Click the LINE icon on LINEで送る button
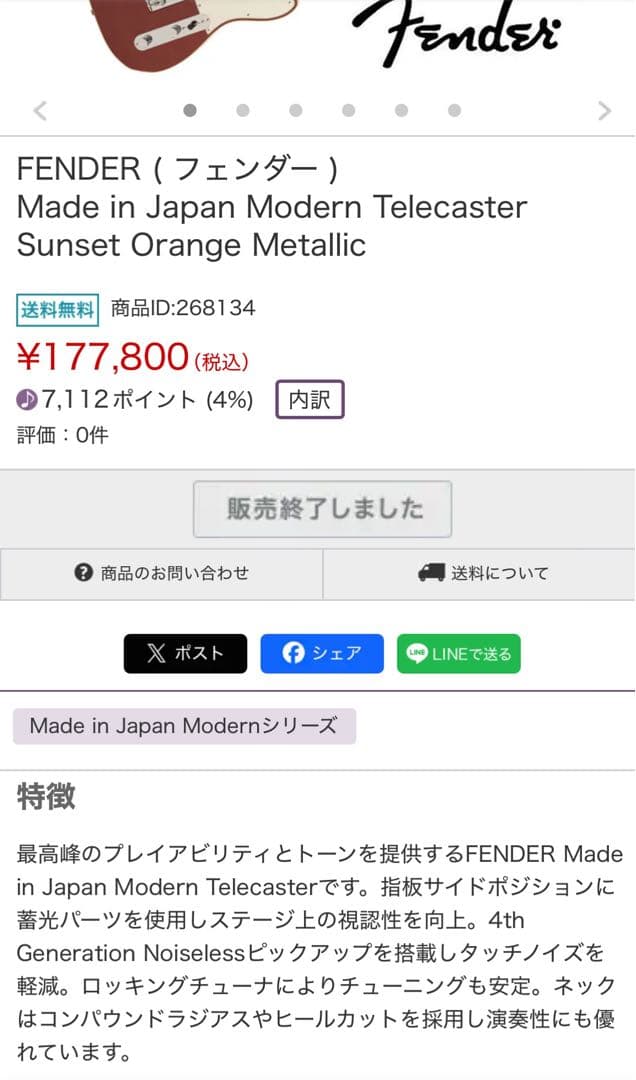 pyautogui.click(x=415, y=653)
